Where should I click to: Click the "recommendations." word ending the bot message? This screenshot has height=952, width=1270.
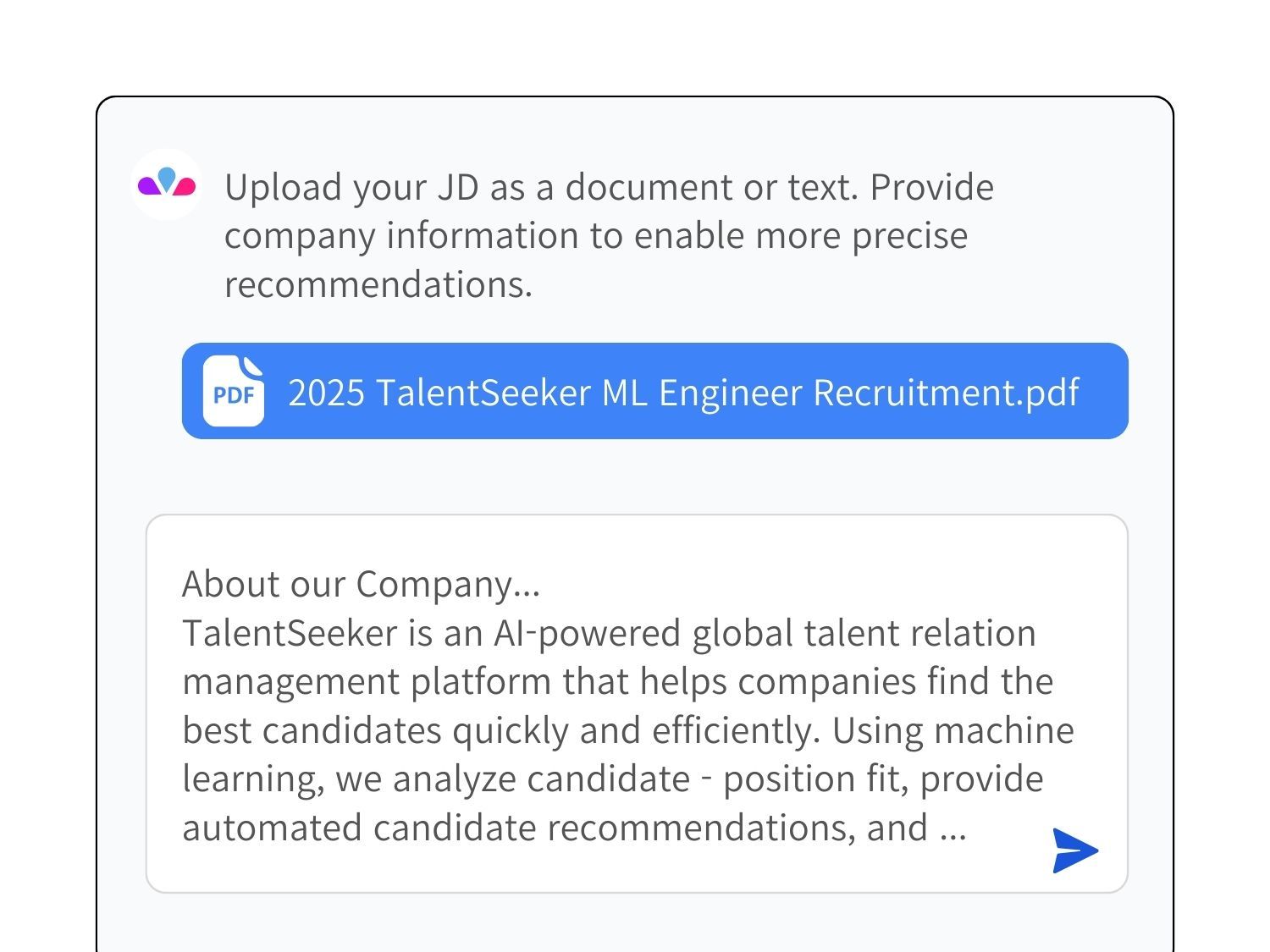click(x=378, y=284)
